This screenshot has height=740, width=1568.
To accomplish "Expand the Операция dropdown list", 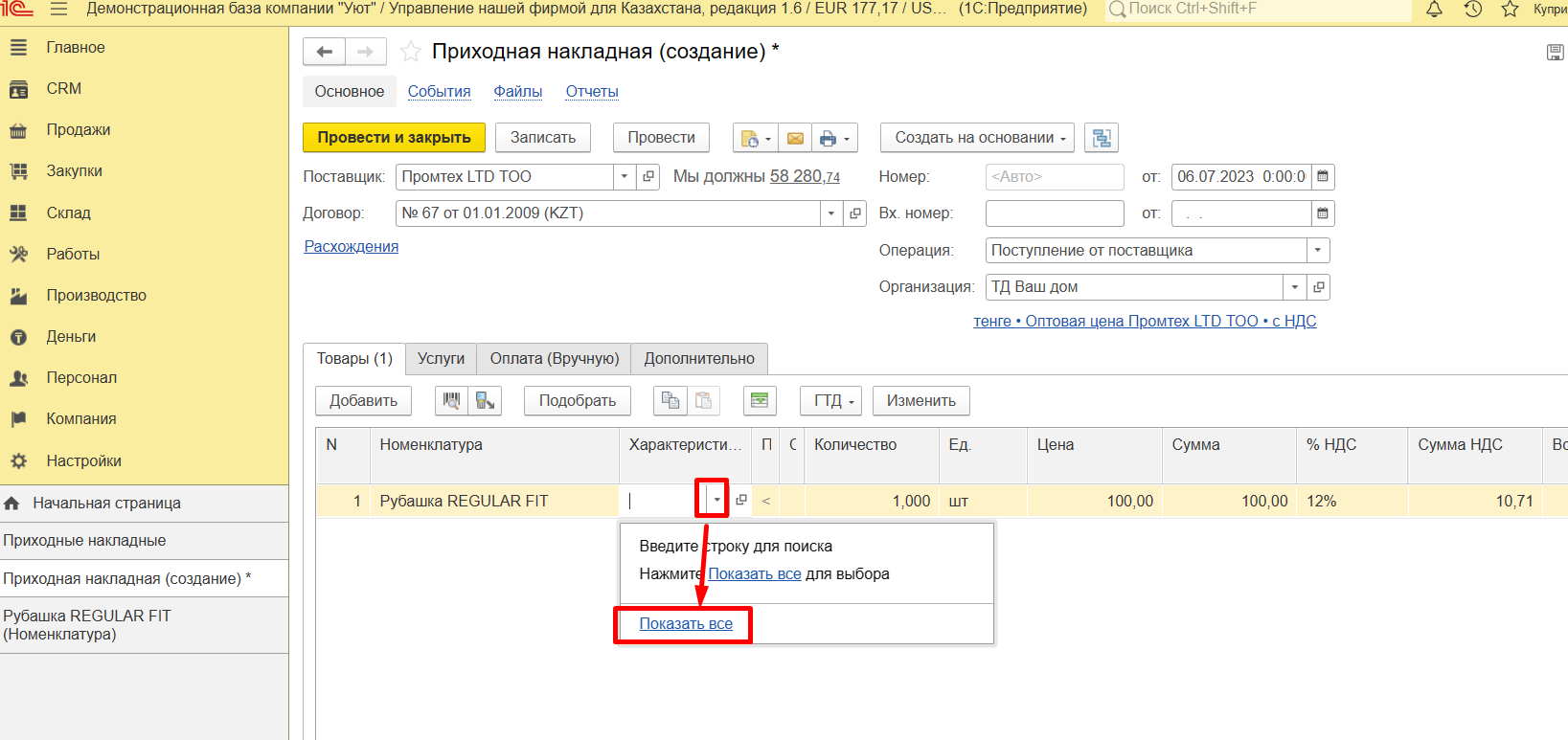I will [1318, 251].
